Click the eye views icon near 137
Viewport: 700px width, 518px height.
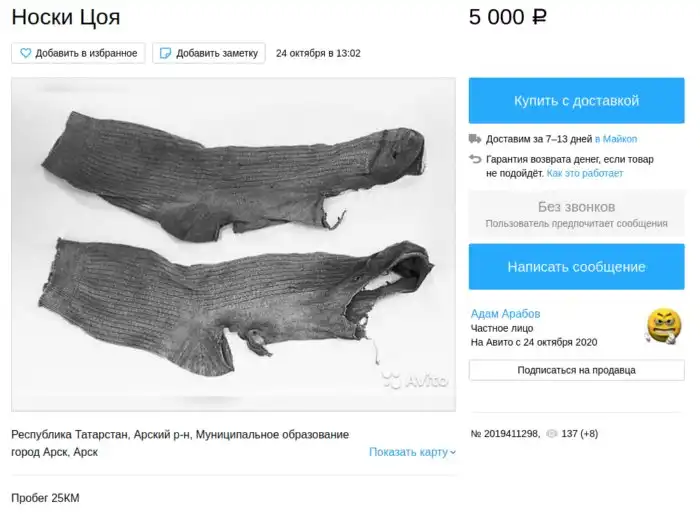pos(552,434)
